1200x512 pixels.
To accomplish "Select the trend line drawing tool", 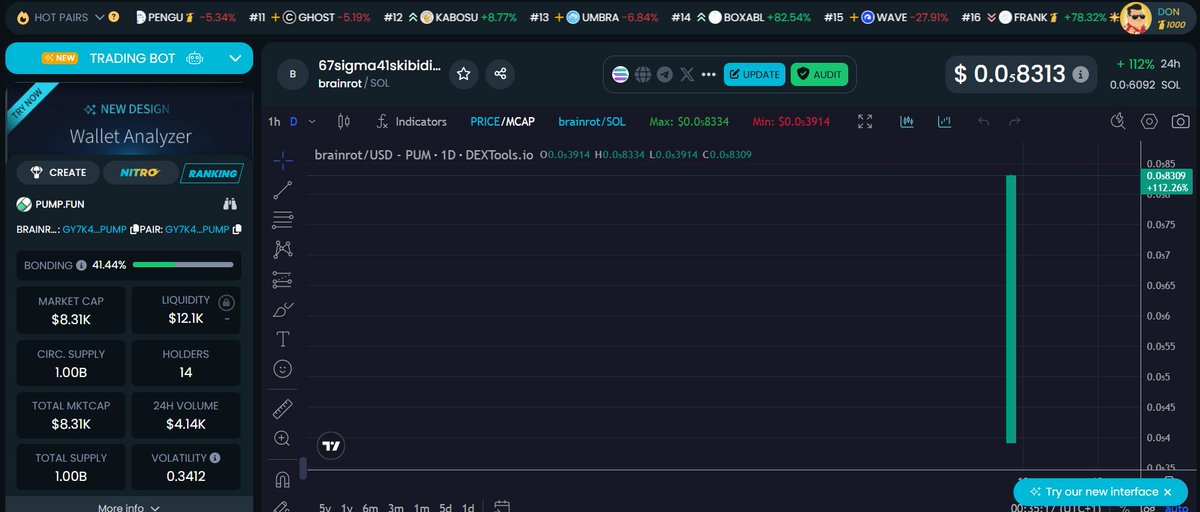I will pos(283,189).
